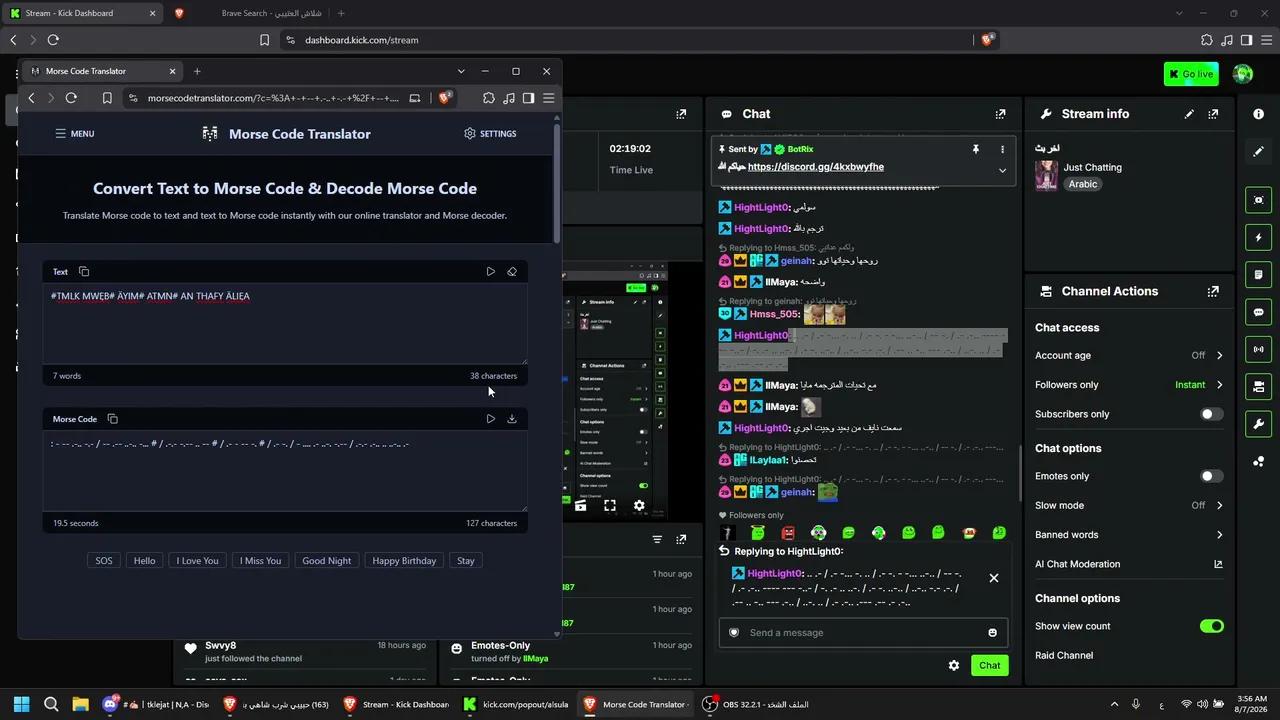The height and width of the screenshot is (720, 1280).
Task: Open browser menu in Morse Translator window
Action: (548, 98)
